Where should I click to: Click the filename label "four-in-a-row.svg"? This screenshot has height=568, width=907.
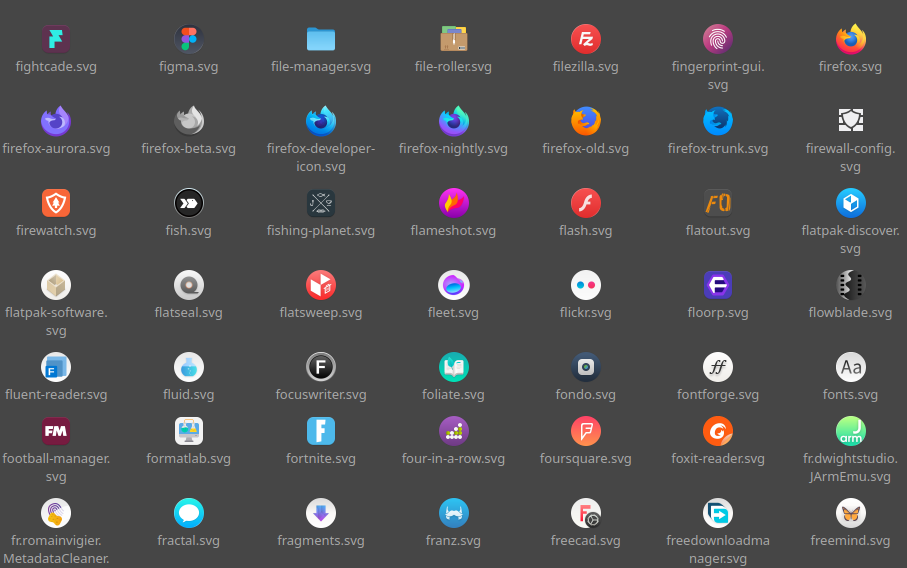454,459
